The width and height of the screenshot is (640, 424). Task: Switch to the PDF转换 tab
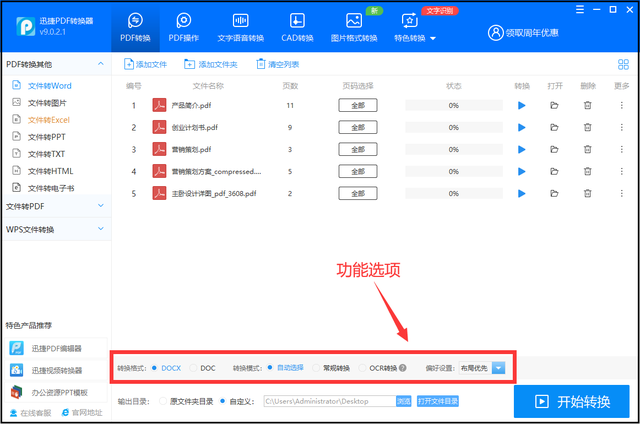pyautogui.click(x=135, y=27)
